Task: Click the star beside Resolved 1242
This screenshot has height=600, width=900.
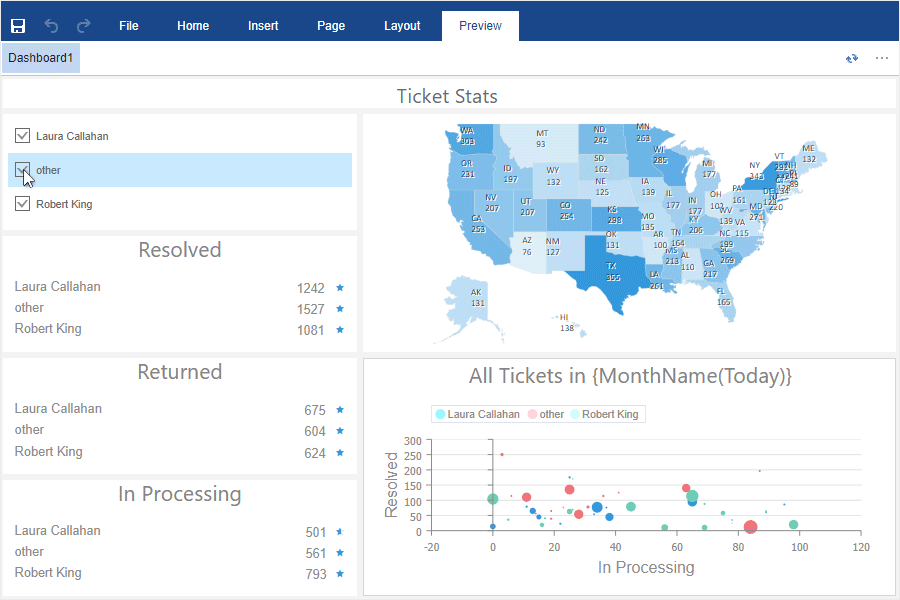Action: click(340, 288)
